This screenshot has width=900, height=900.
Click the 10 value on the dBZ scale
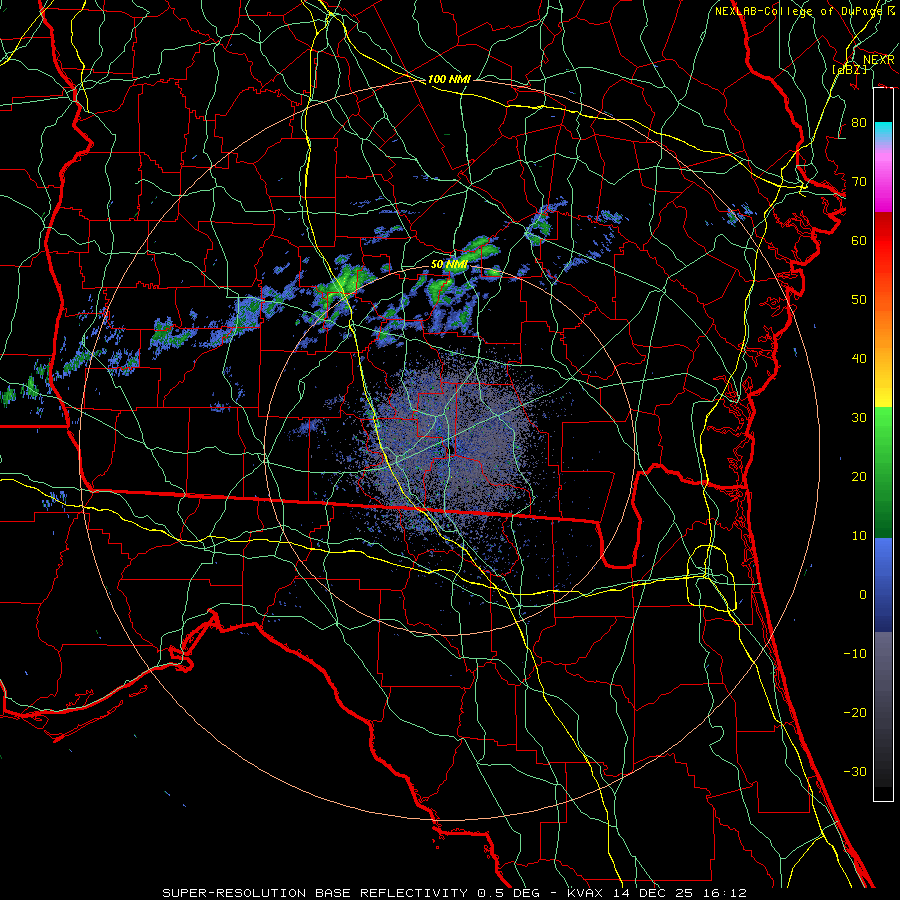(x=859, y=536)
